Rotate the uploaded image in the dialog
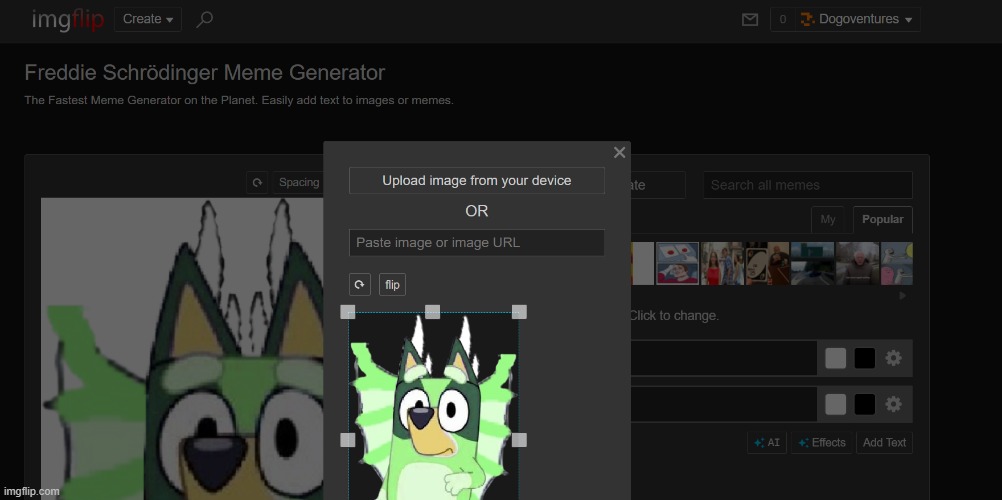The image size is (1002, 500). 360,285
